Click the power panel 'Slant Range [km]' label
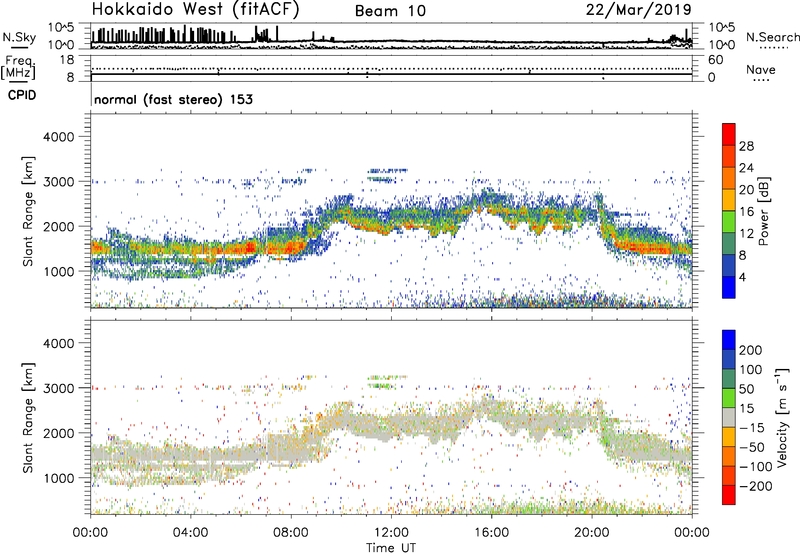The width and height of the screenshot is (800, 554). pyautogui.click(x=28, y=211)
